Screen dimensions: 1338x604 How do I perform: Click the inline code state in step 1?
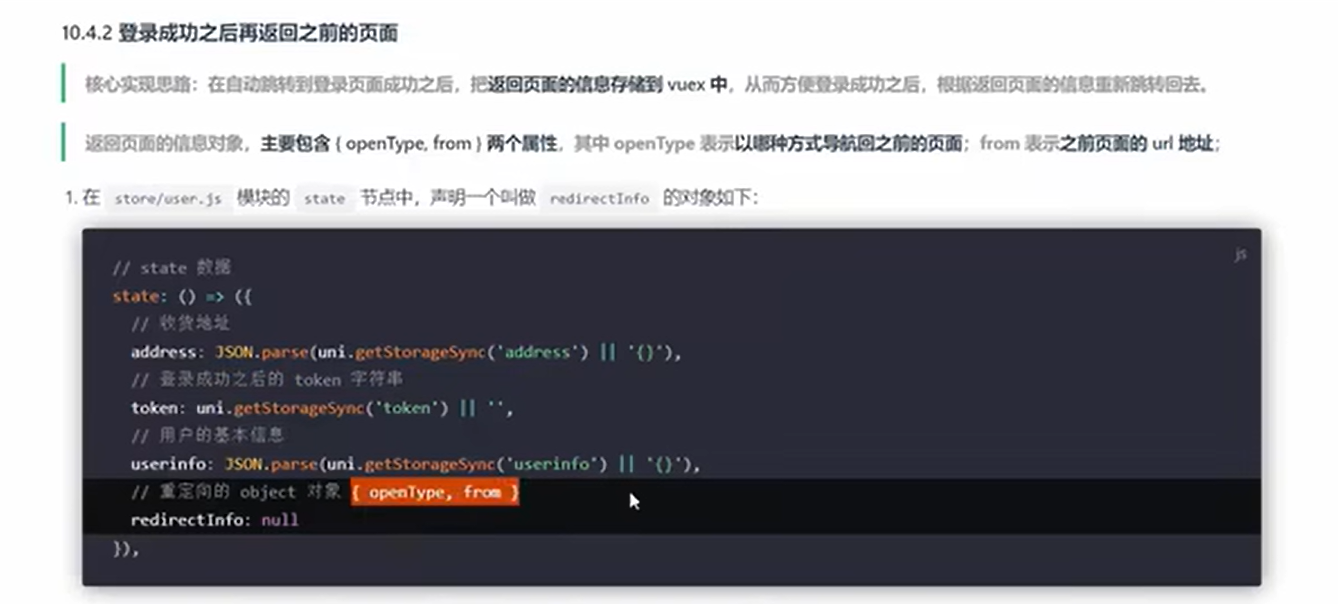pos(325,198)
